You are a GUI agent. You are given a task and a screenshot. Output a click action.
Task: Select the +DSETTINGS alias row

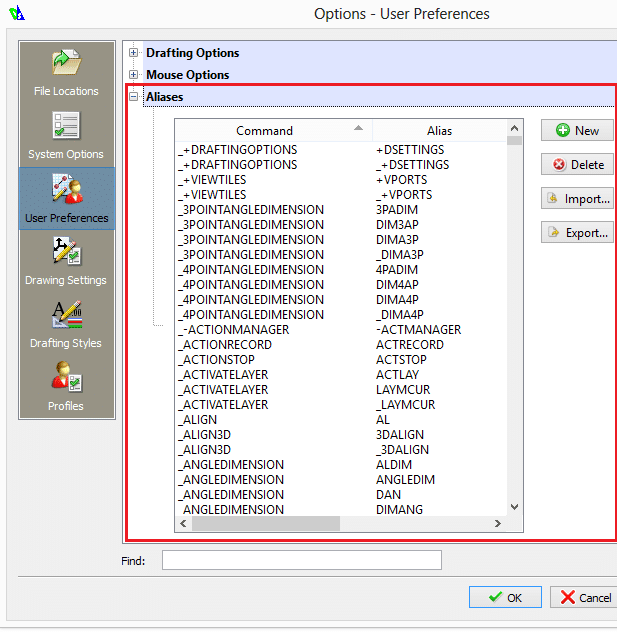coord(341,150)
